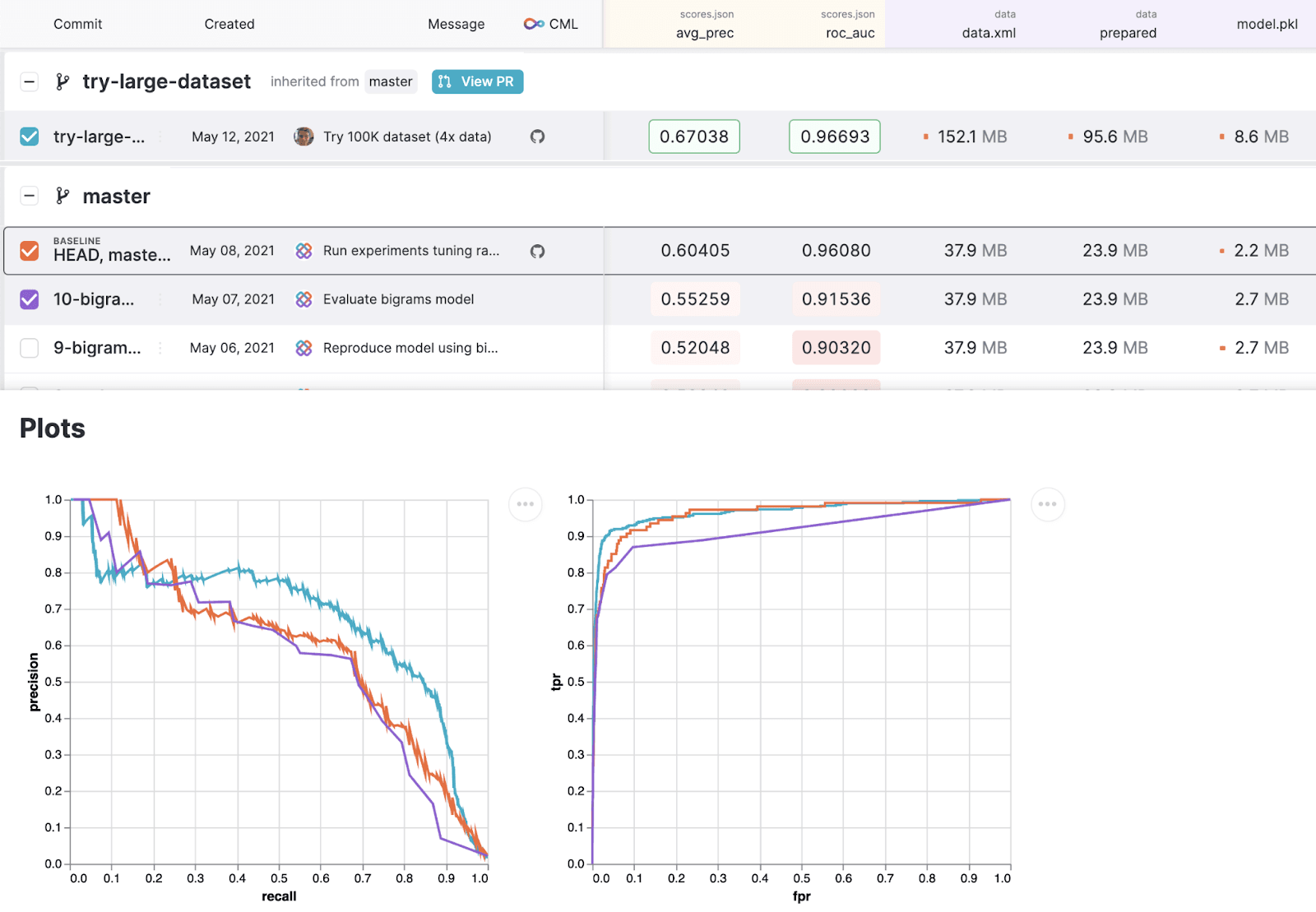Click GitHub icon on try-large-dataset row

(537, 137)
